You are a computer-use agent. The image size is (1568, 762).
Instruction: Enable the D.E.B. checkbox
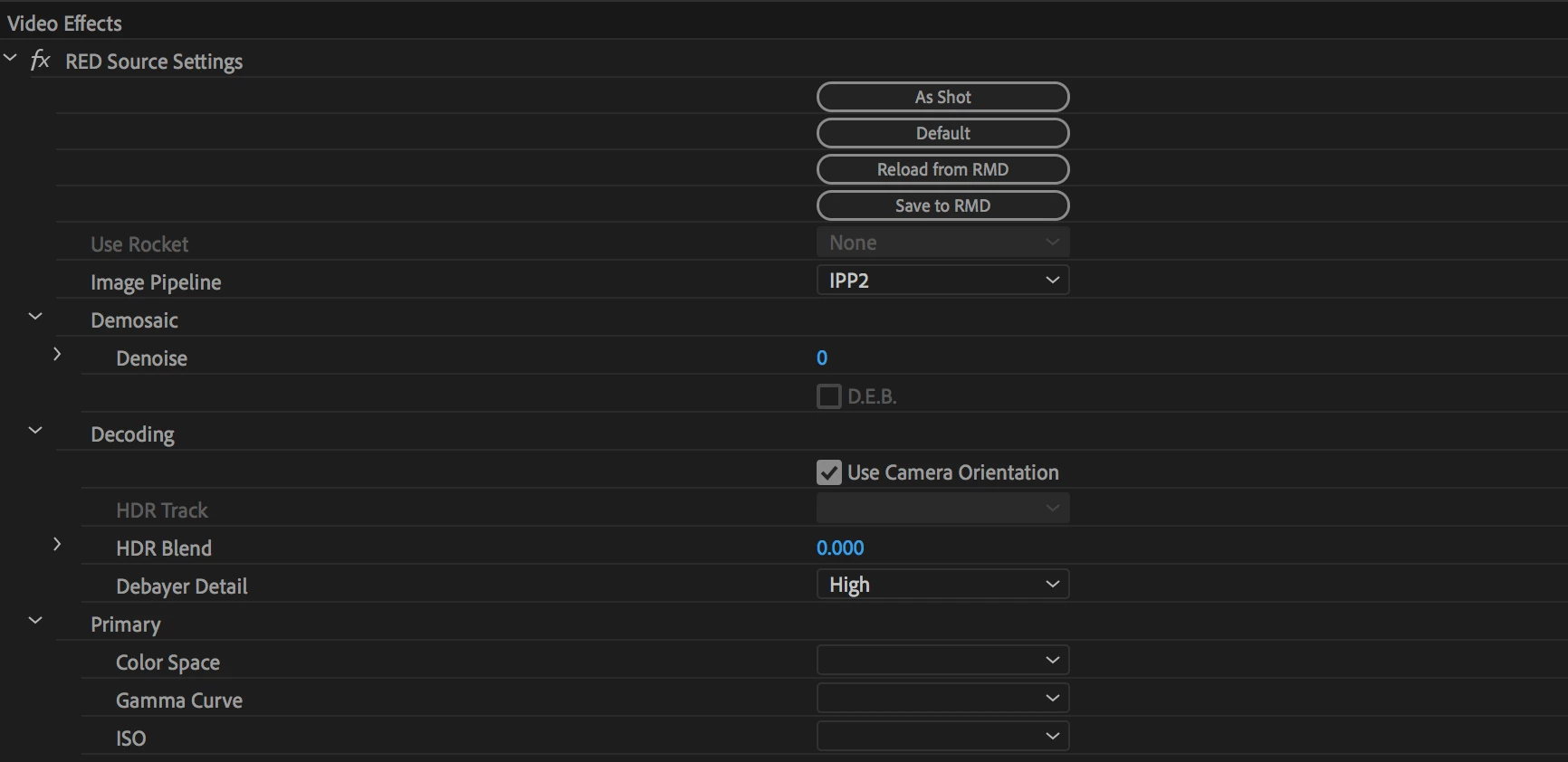[x=828, y=396]
